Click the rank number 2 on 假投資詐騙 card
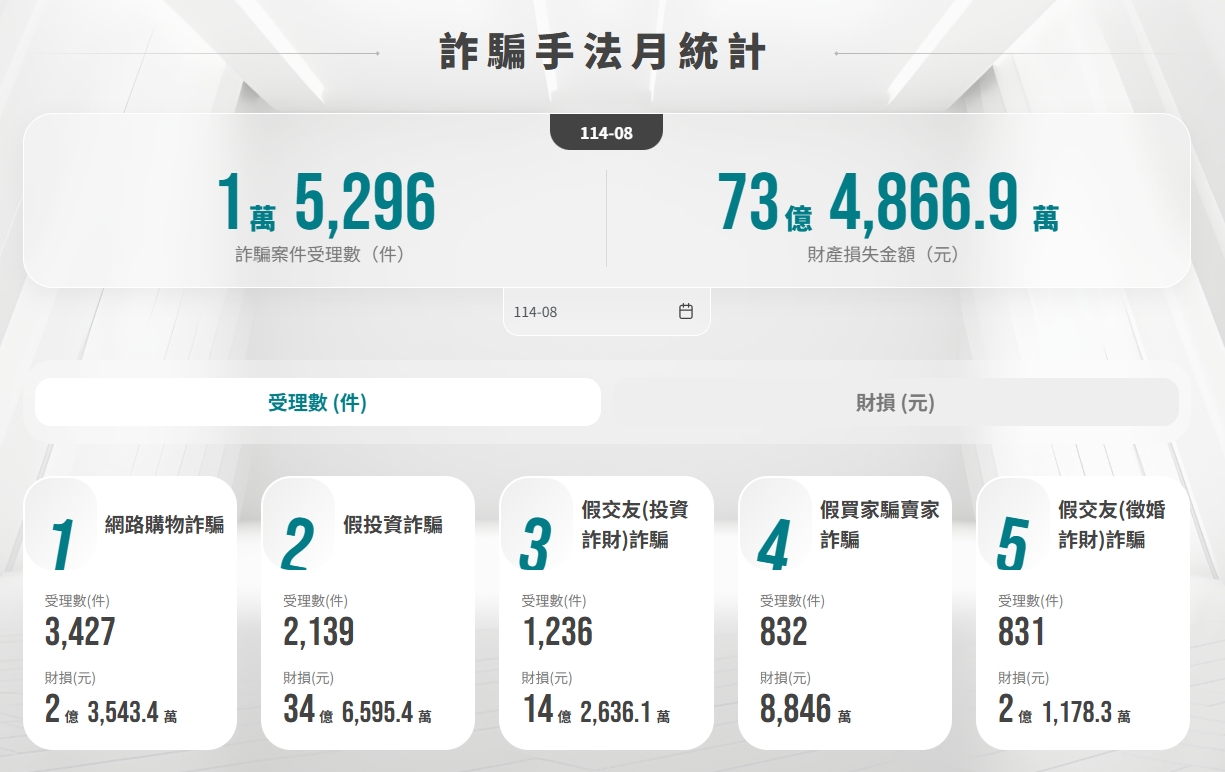This screenshot has width=1225, height=772. (298, 546)
